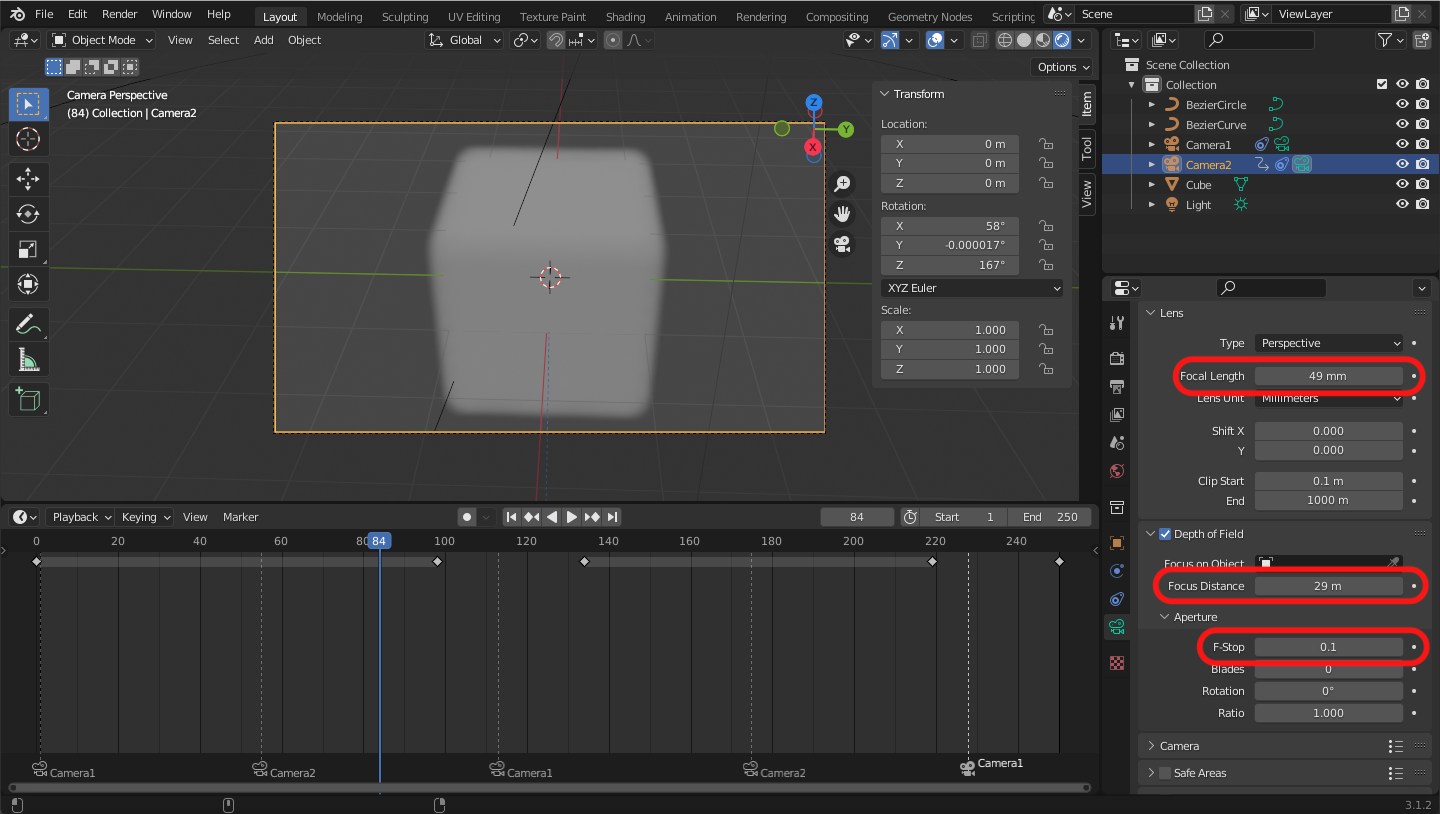The image size is (1440, 814).
Task: Click the Camera2 marker at frame 175
Action: coord(751,769)
